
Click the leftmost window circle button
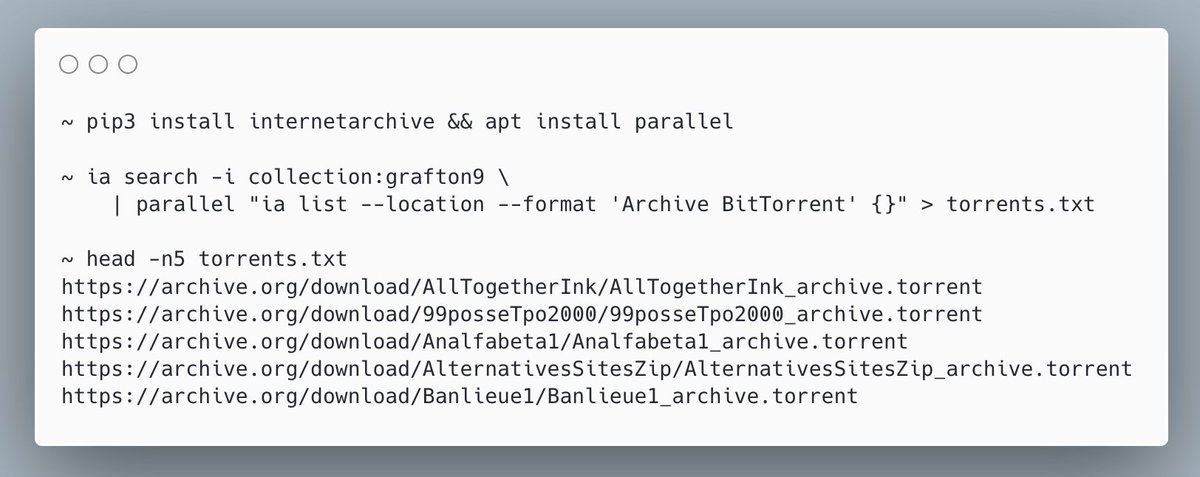coord(69,66)
